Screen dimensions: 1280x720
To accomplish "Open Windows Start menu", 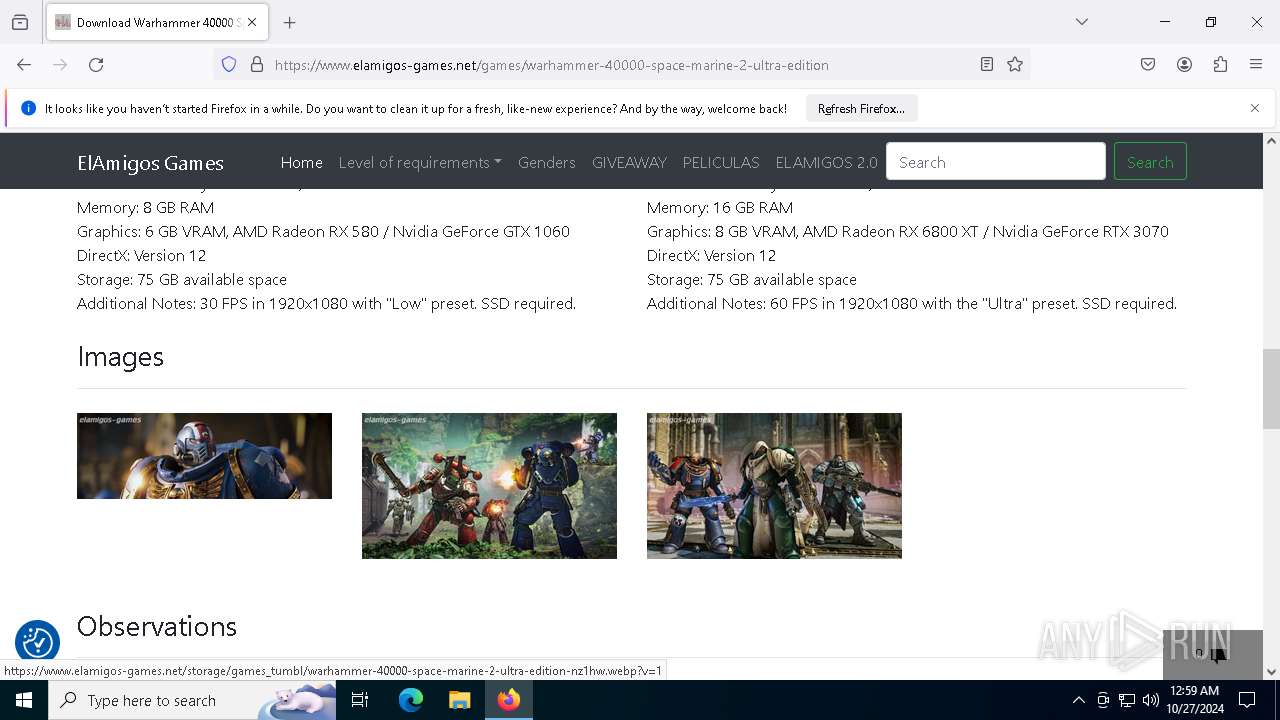I will coord(24,700).
